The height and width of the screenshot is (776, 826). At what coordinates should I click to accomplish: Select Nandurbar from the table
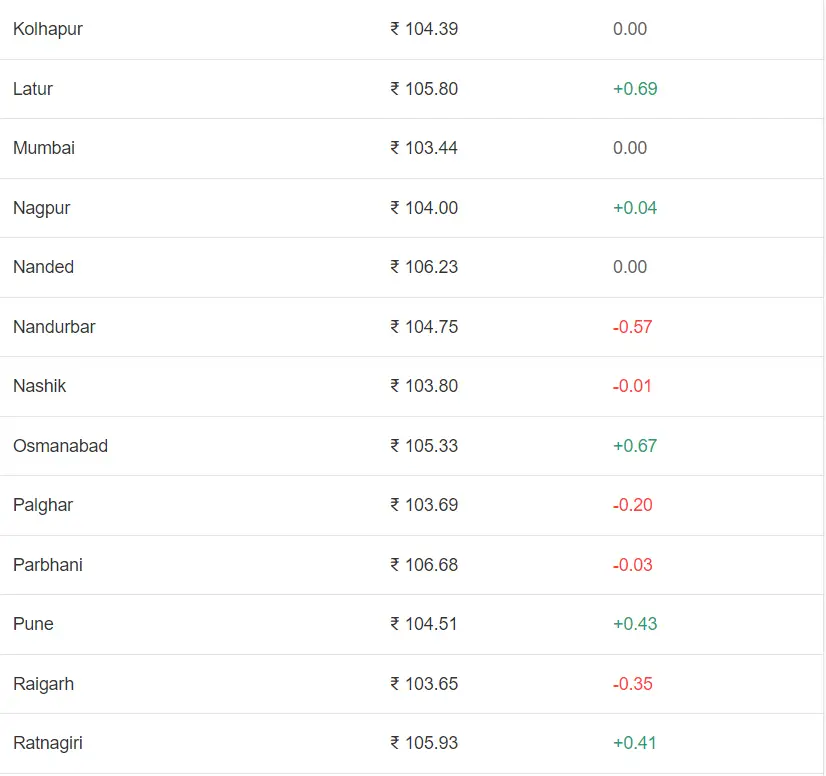(54, 327)
